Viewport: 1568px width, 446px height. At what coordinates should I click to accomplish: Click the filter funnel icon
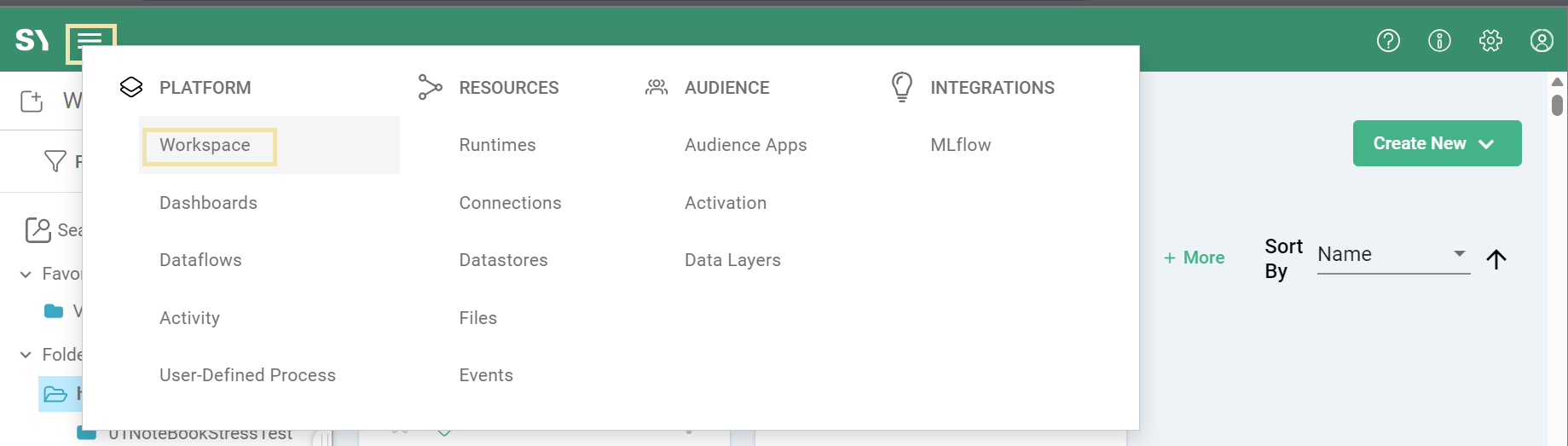click(55, 161)
